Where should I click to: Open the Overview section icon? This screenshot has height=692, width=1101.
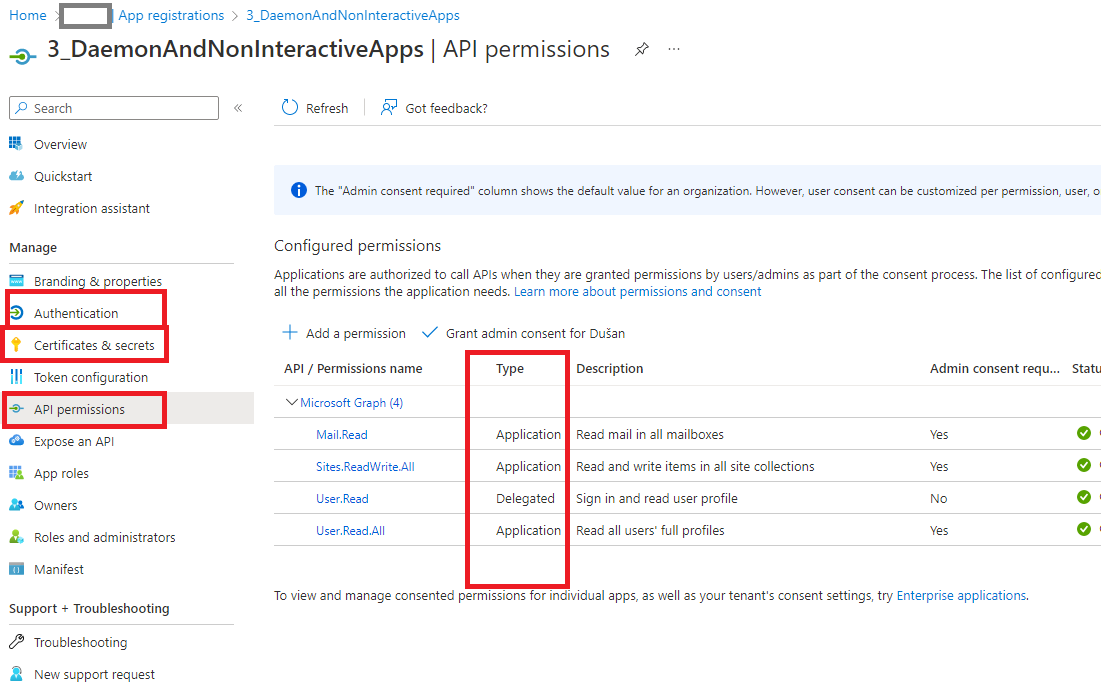pos(15,143)
